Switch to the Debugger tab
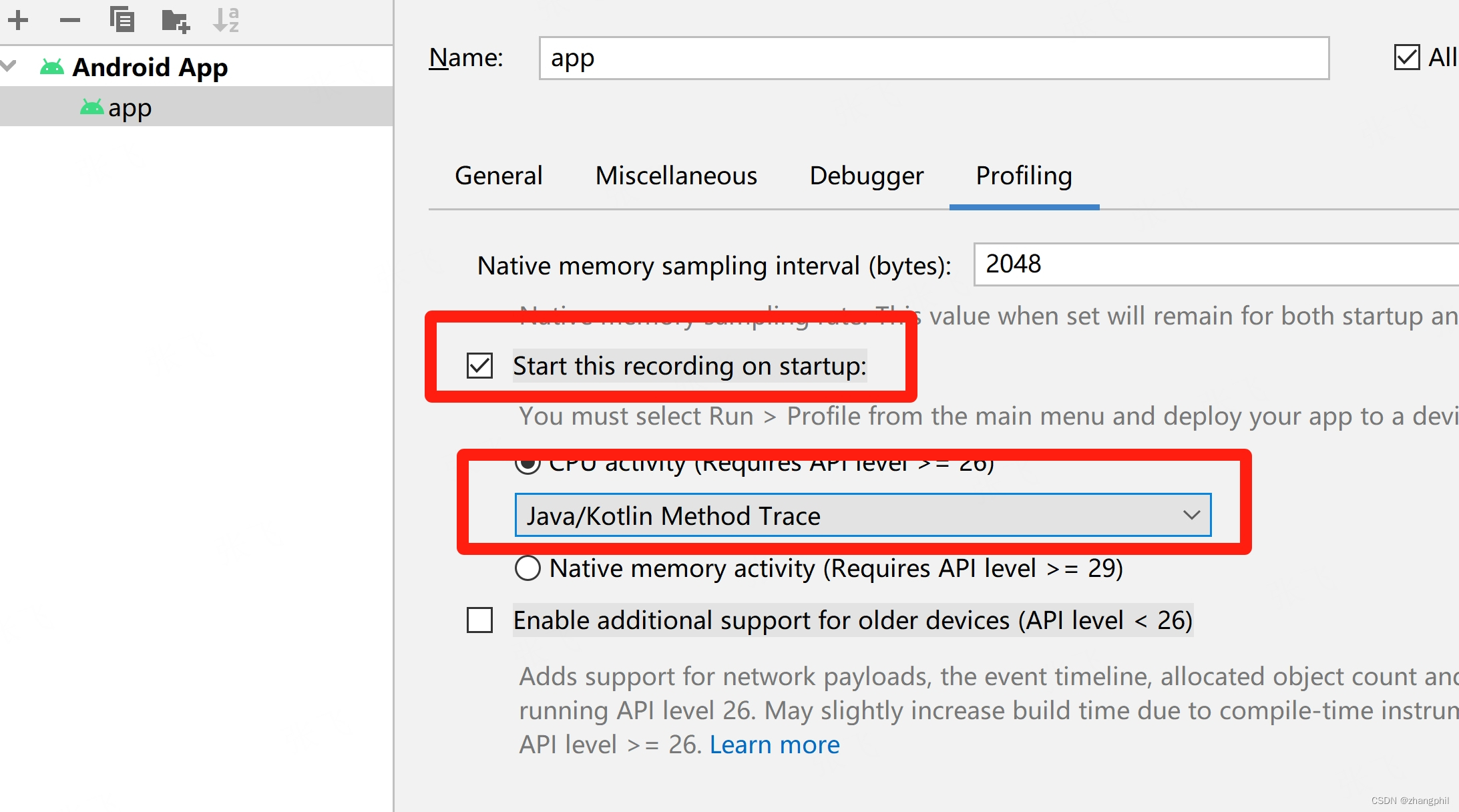Image resolution: width=1459 pixels, height=812 pixels. tap(865, 176)
